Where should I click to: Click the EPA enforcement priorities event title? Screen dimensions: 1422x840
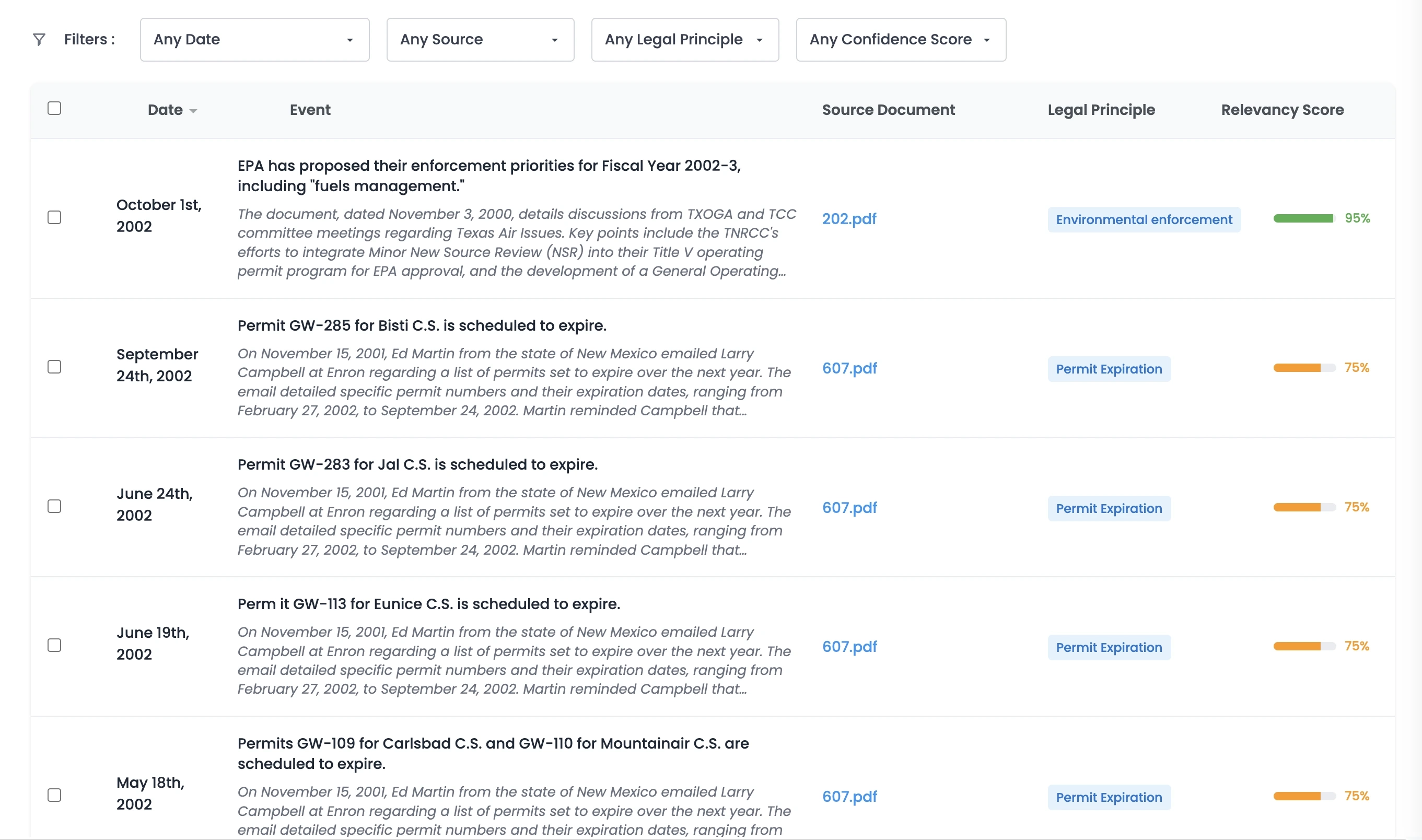pyautogui.click(x=489, y=176)
